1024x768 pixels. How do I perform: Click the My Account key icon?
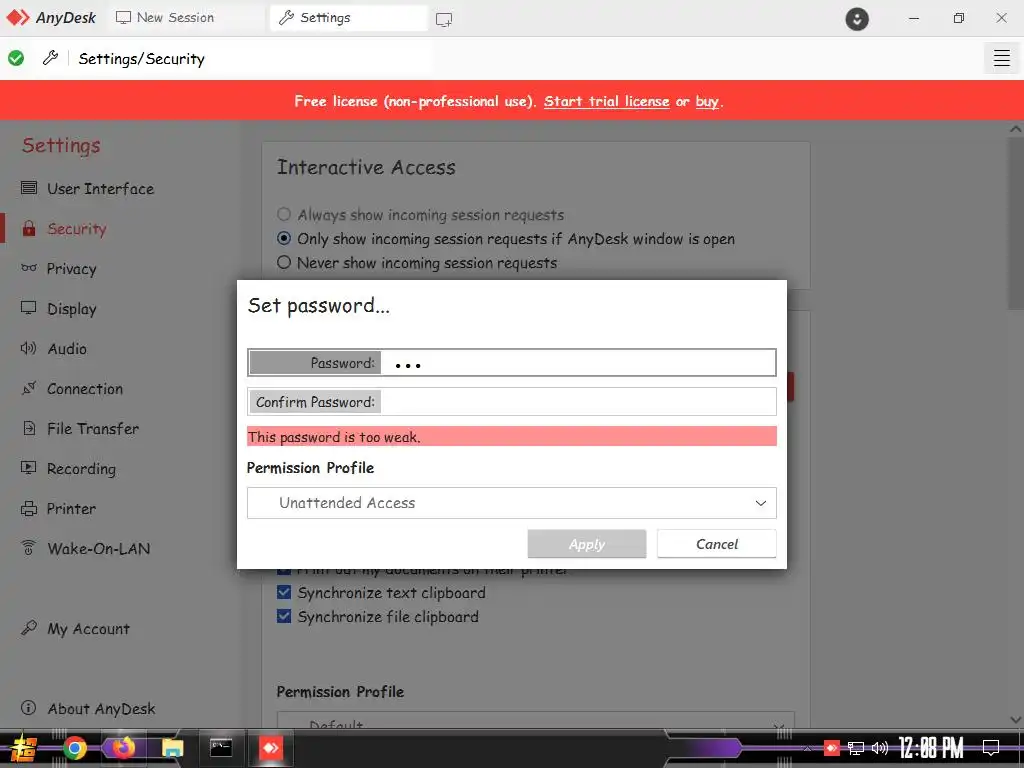click(x=29, y=628)
